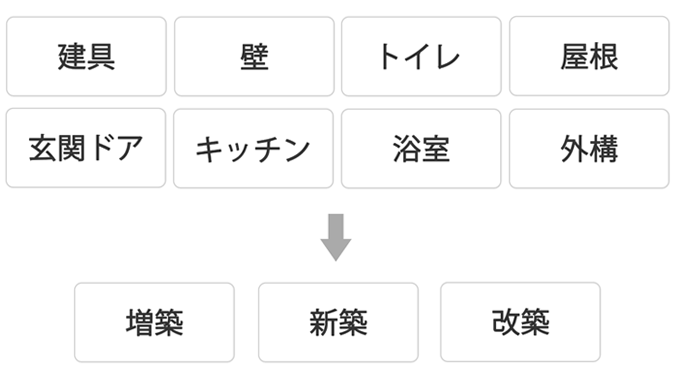Select new construction (新築) box
675x379 pixels.
(x=338, y=323)
